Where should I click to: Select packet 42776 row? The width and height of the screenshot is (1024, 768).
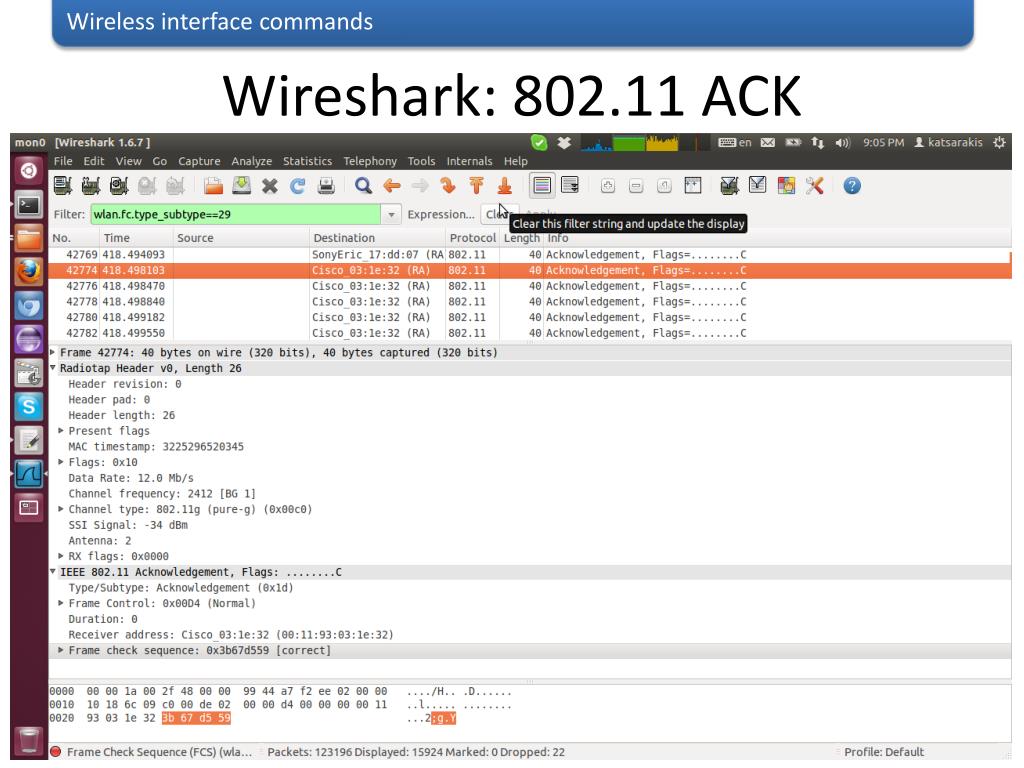tap(530, 286)
